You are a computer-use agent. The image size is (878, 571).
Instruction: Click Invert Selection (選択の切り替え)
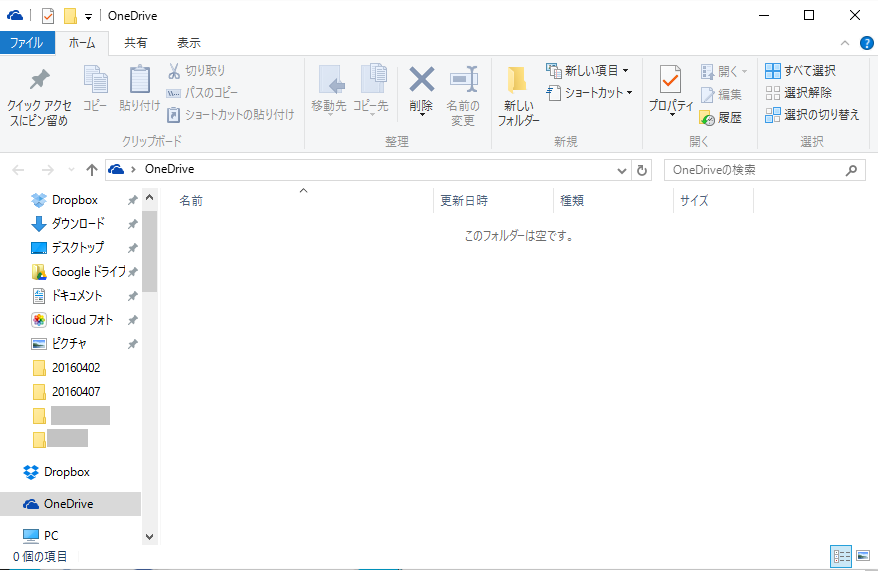click(812, 115)
